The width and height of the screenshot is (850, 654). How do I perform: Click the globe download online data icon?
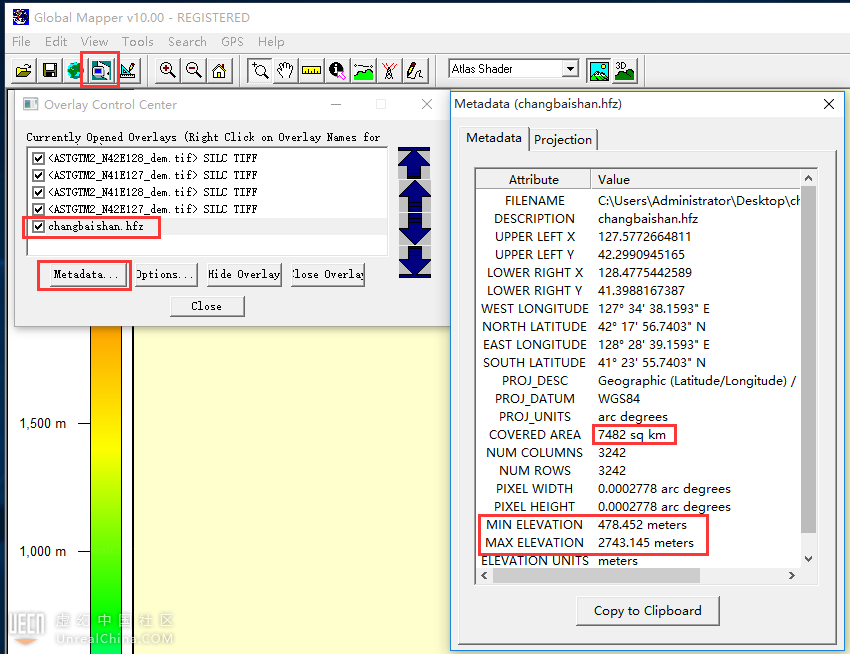[75, 70]
